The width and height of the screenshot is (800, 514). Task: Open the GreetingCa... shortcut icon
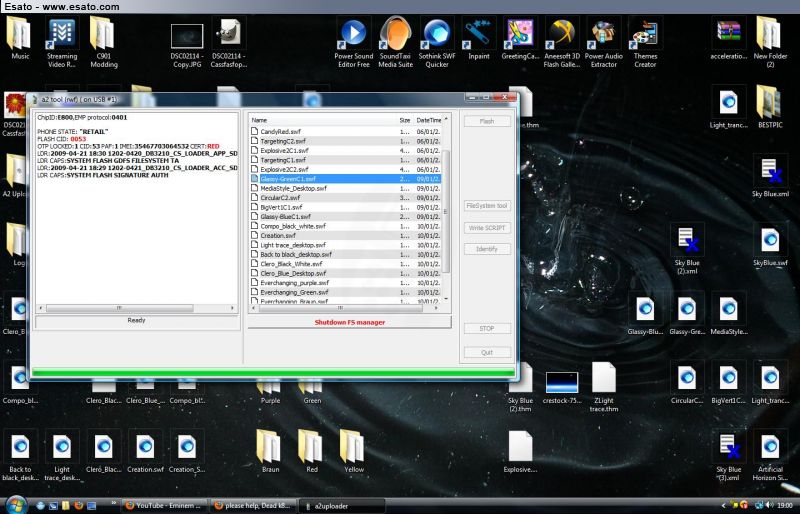click(520, 38)
